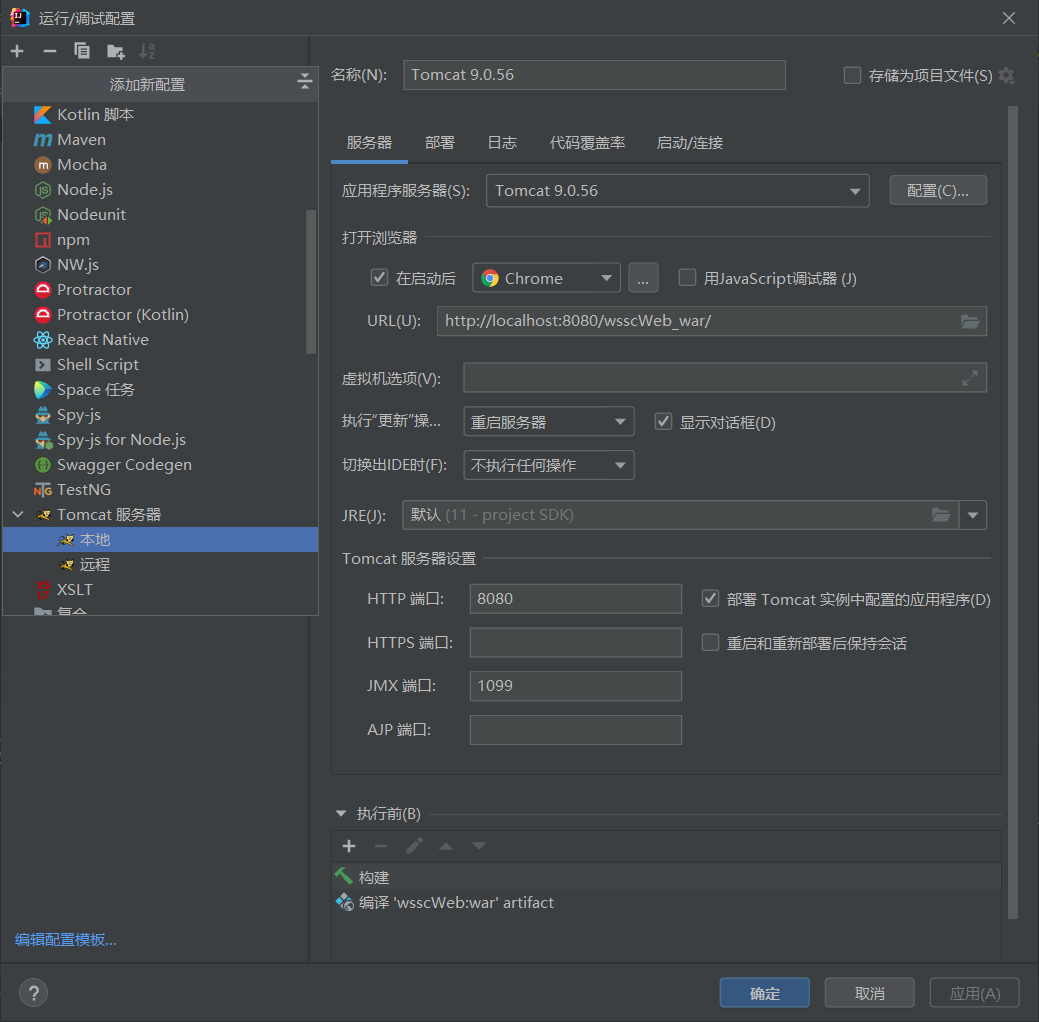
Task: Toggle 存储为项目文件 checkbox
Action: [852, 76]
